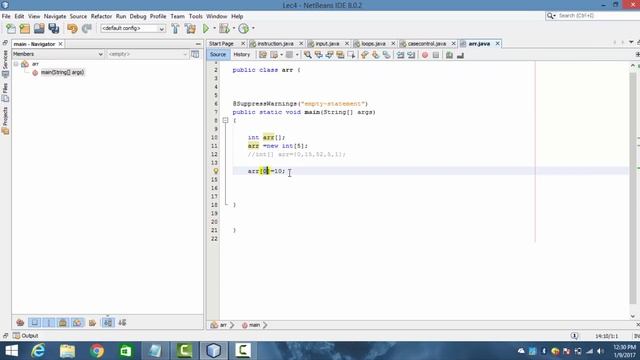Run the project with green play icon

(206, 29)
